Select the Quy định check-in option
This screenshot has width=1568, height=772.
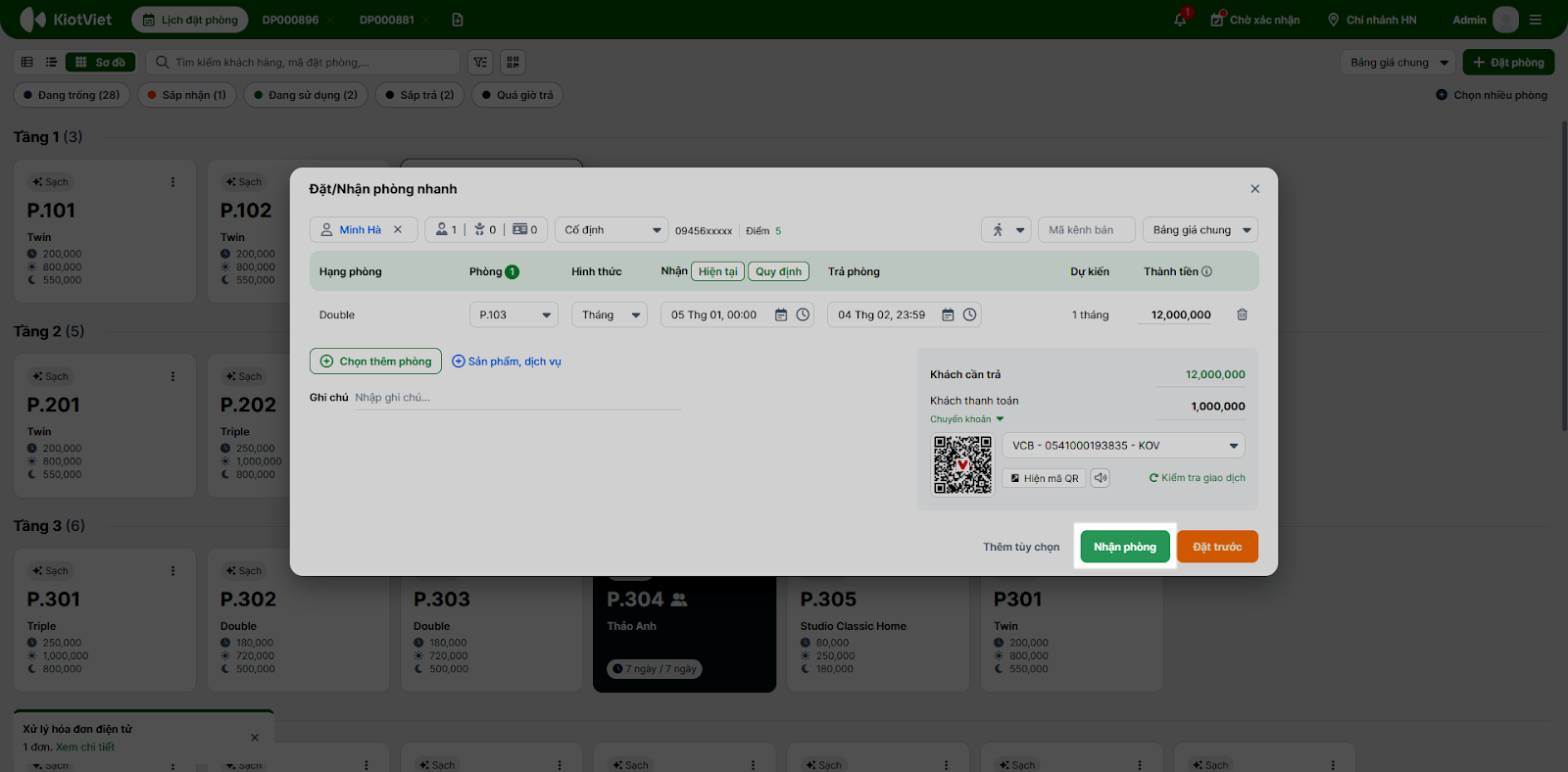tap(779, 271)
